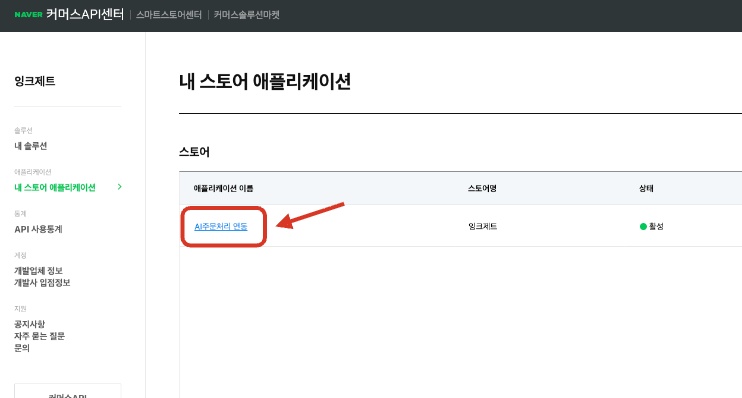Viewport: 742px width, 398px height.
Task: Open 개발업체 정보 in sidebar
Action: (38, 271)
